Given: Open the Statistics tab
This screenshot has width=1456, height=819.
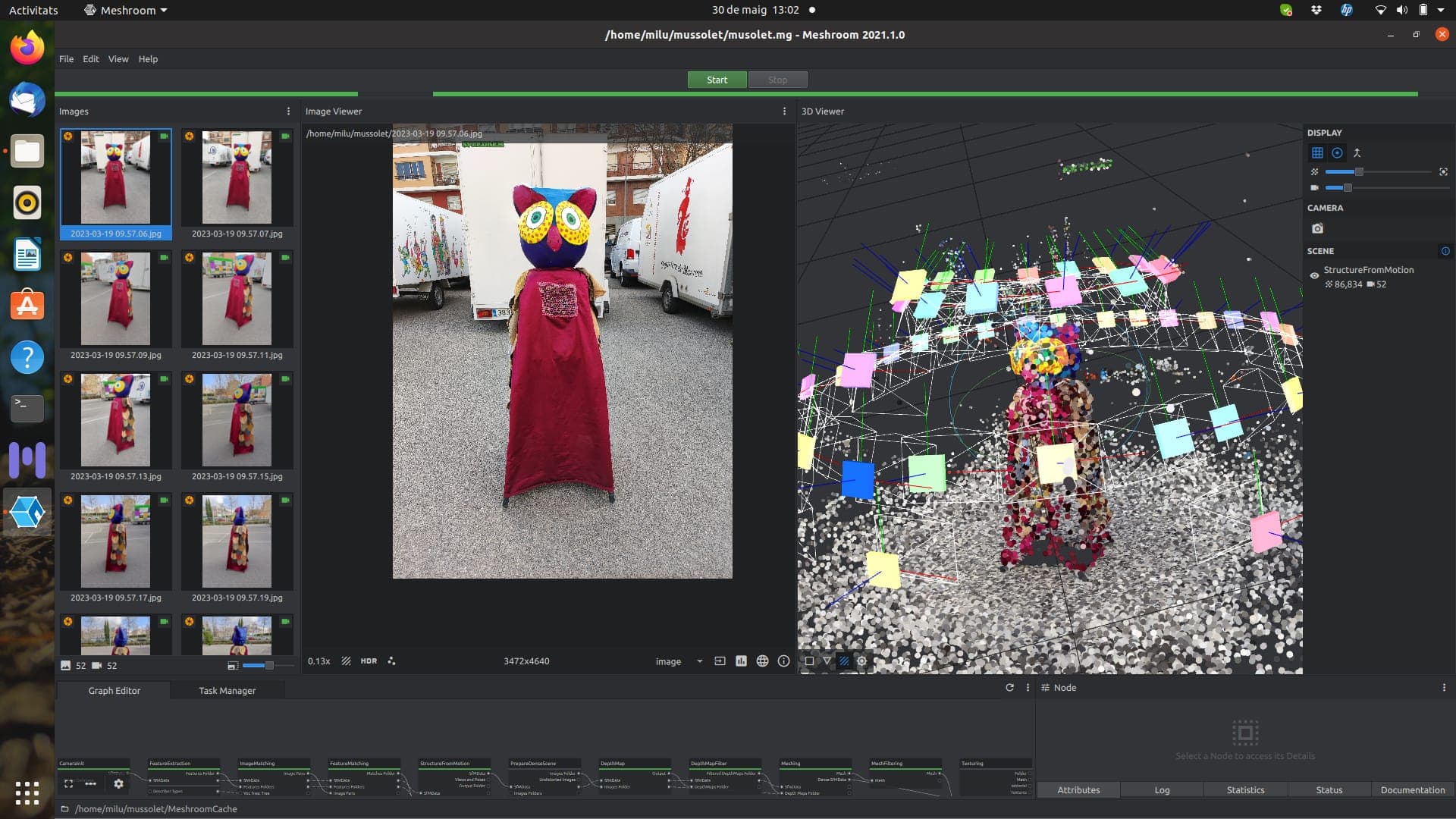Looking at the screenshot, I should click(1245, 790).
